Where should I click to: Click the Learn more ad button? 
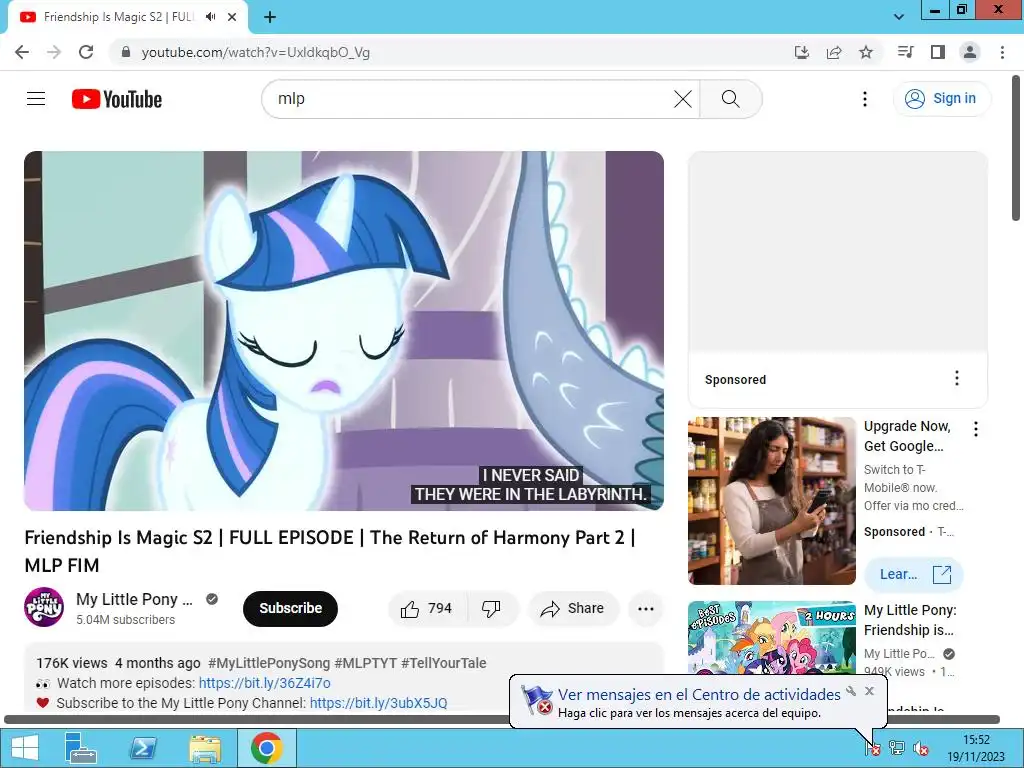[x=914, y=574]
